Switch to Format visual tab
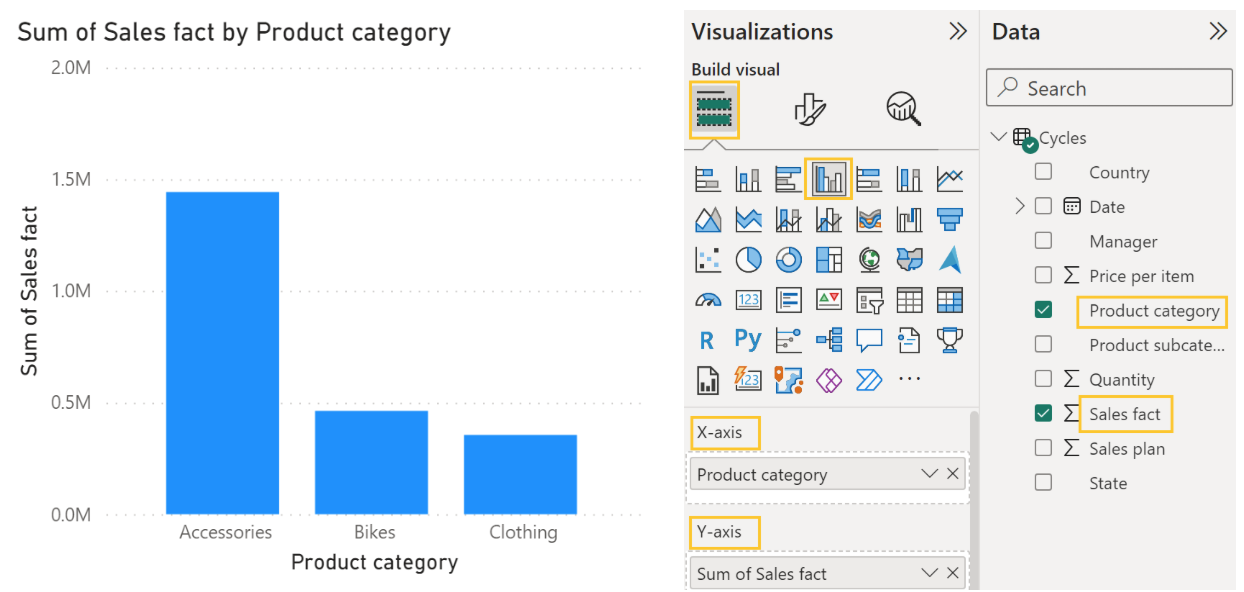 (x=810, y=109)
